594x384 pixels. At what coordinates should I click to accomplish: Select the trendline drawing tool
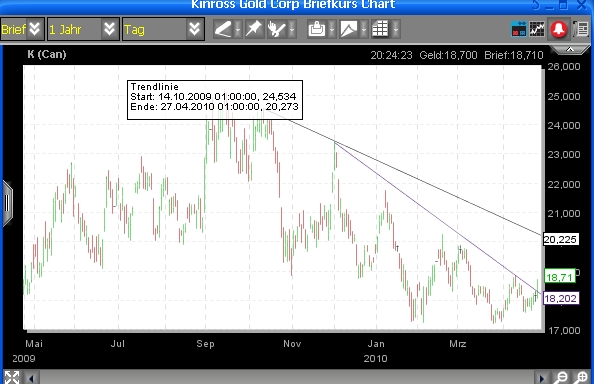(x=223, y=29)
